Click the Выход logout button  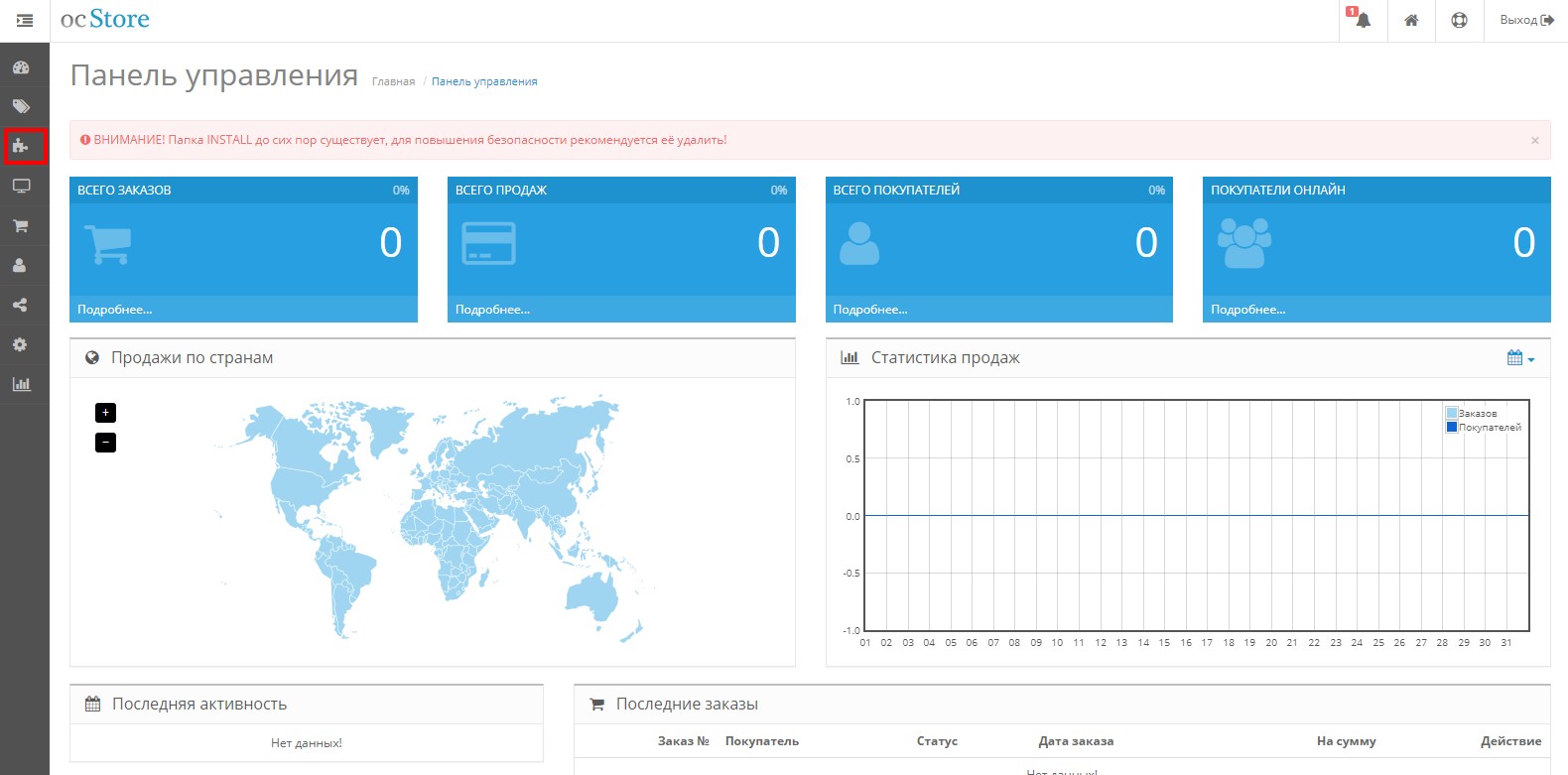point(1526,20)
